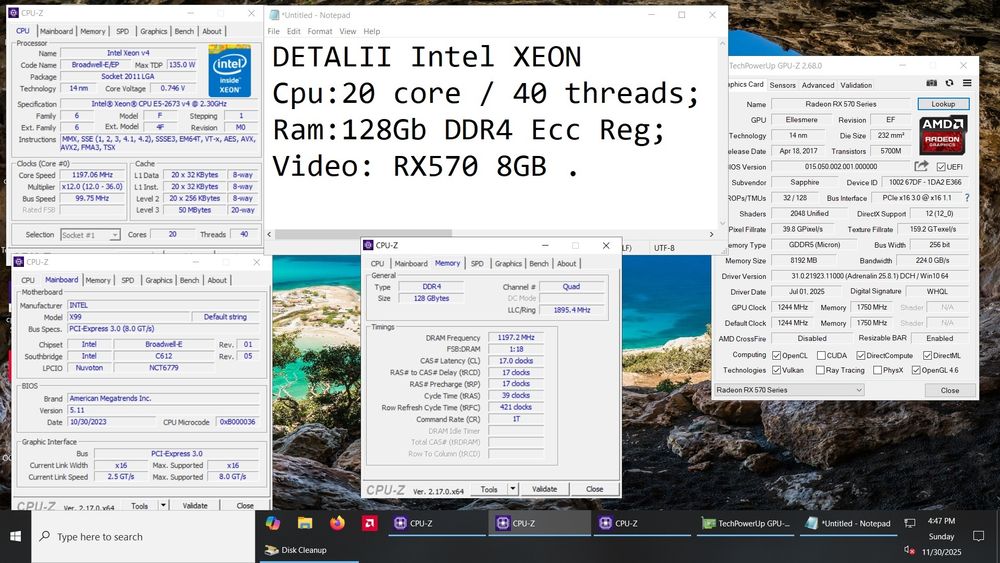The width and height of the screenshot is (1000, 563).
Task: Click the Notepad horizontal scrollbar thumb
Action: pyautogui.click(x=364, y=234)
